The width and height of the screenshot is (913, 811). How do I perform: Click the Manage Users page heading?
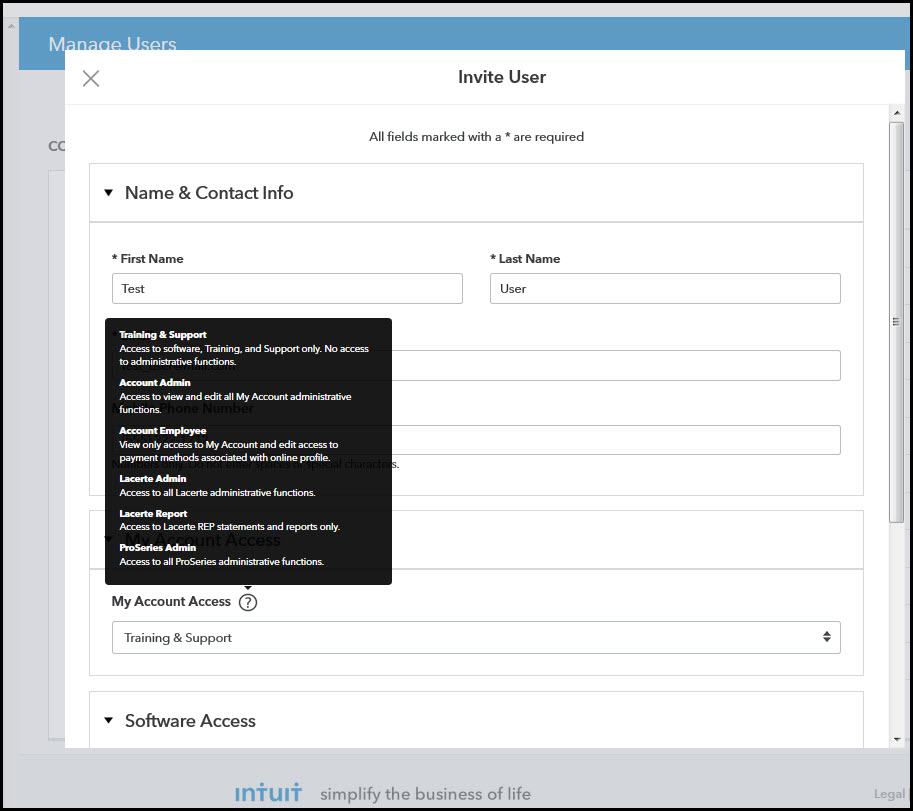112,43
